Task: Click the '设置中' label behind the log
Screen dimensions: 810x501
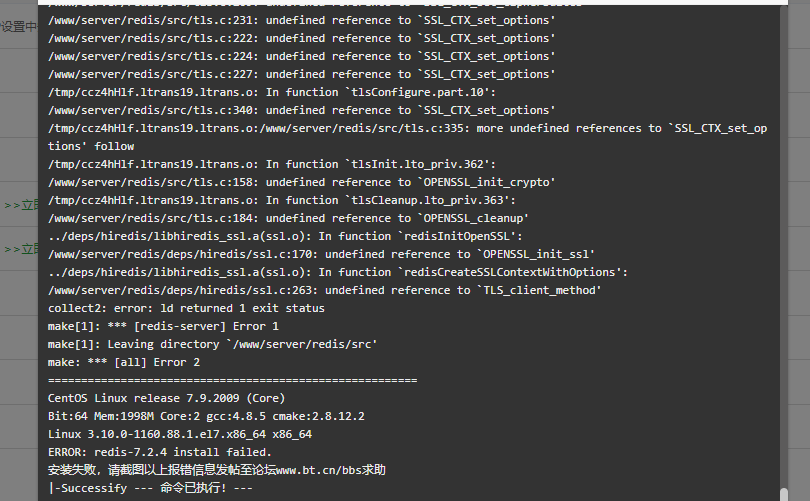Action: [x=19, y=26]
